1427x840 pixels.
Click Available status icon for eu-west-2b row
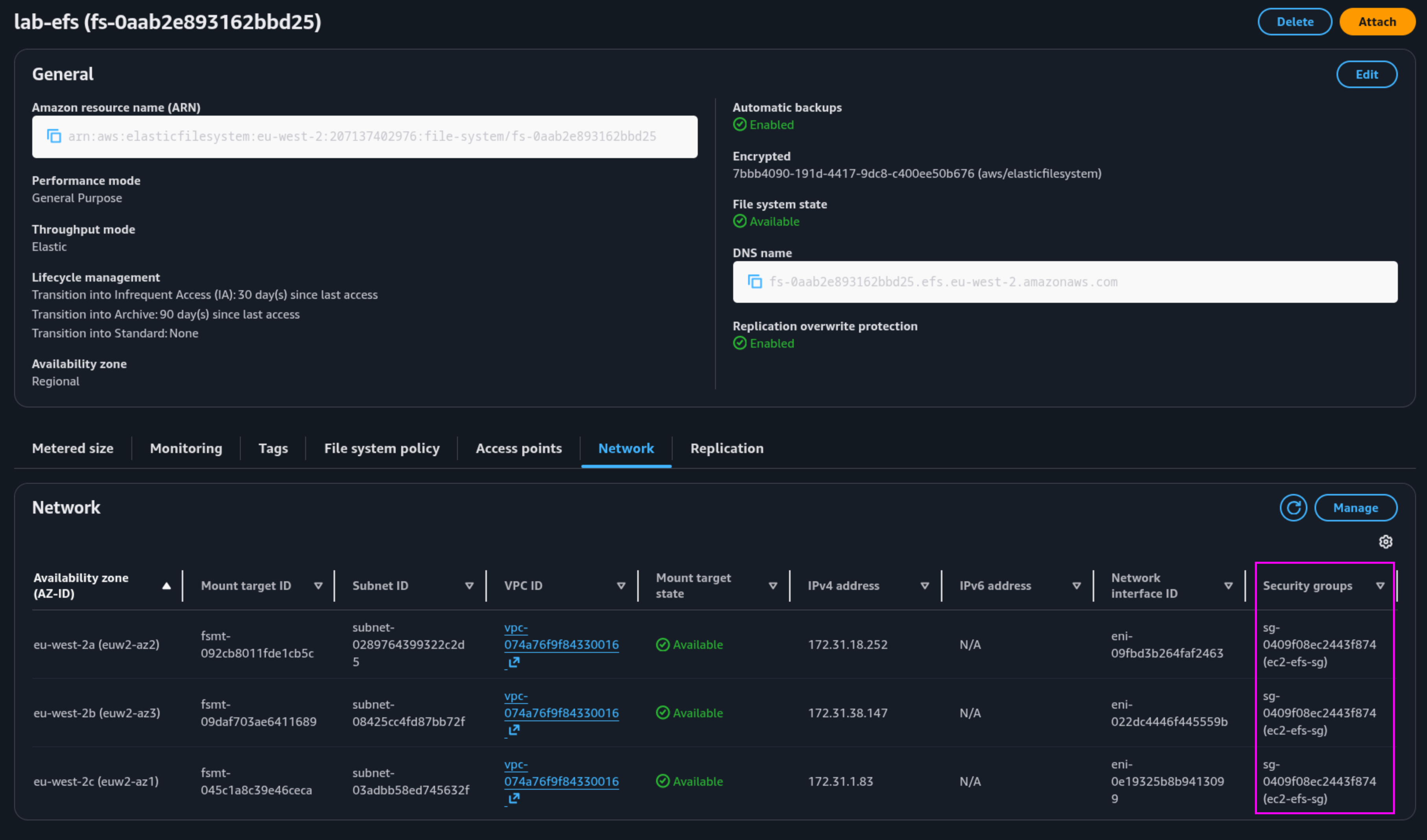pos(662,713)
